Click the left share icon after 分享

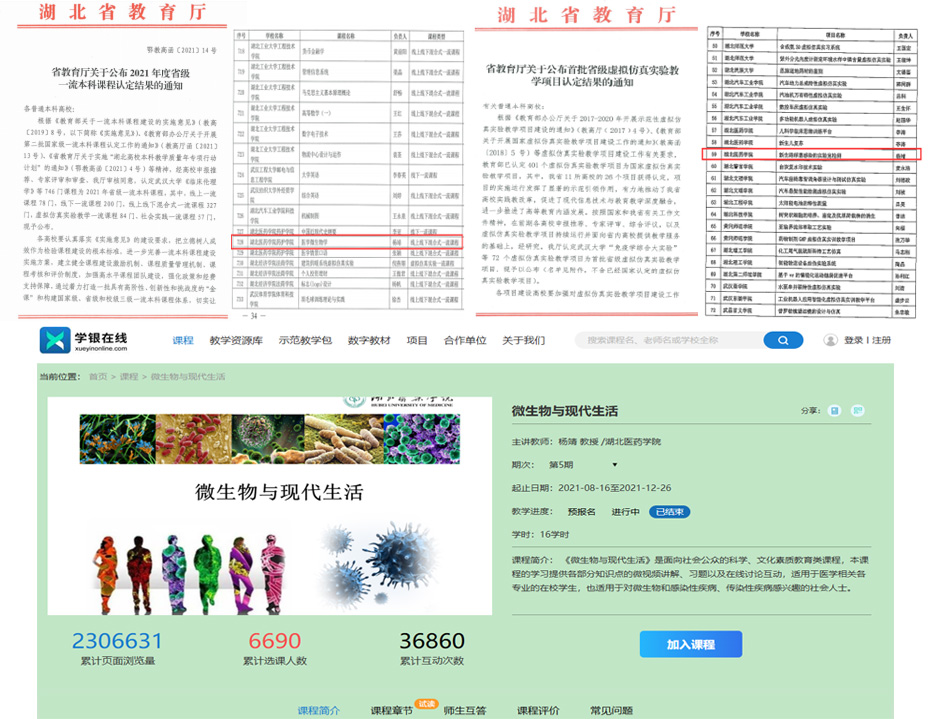(835, 411)
